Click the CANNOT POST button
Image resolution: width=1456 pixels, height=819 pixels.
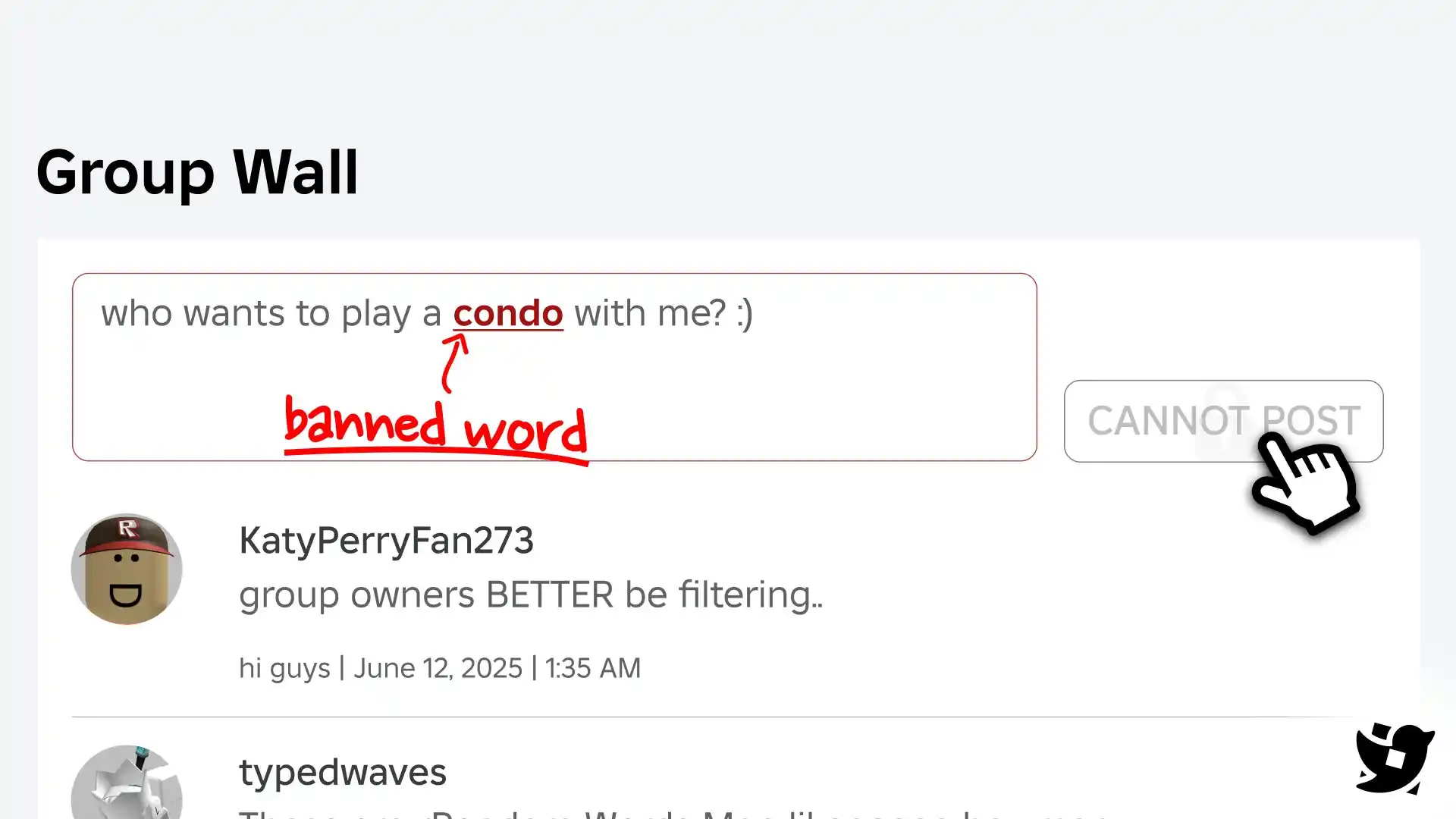1223,421
